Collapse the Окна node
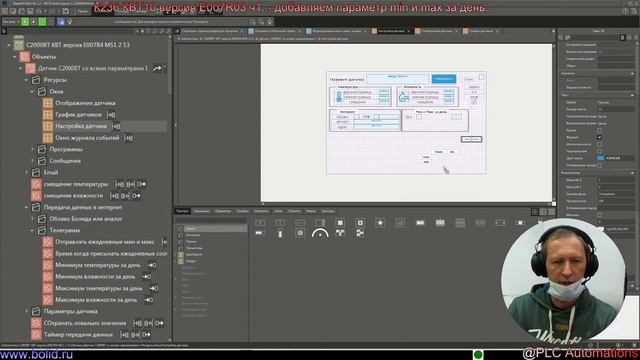 click(32, 92)
